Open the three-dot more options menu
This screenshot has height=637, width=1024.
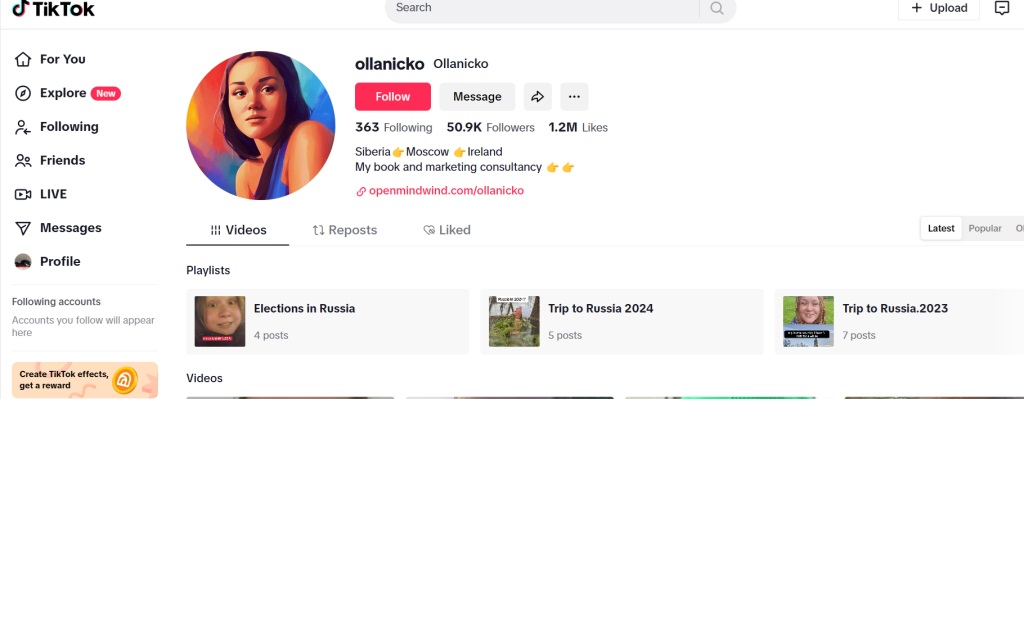(x=574, y=97)
